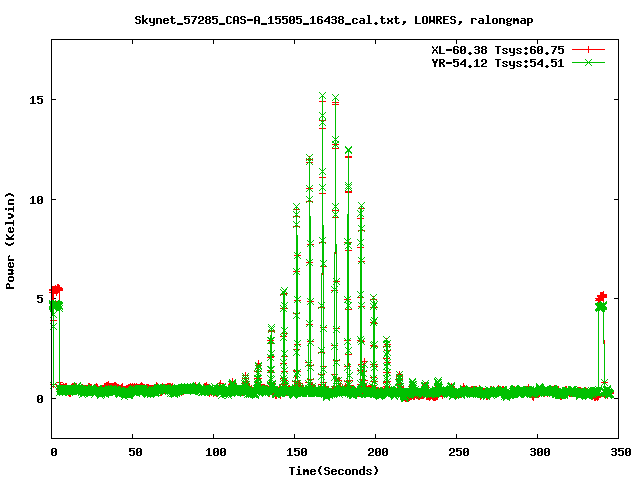Click the y-axis tick label 15

pyautogui.click(x=36, y=100)
